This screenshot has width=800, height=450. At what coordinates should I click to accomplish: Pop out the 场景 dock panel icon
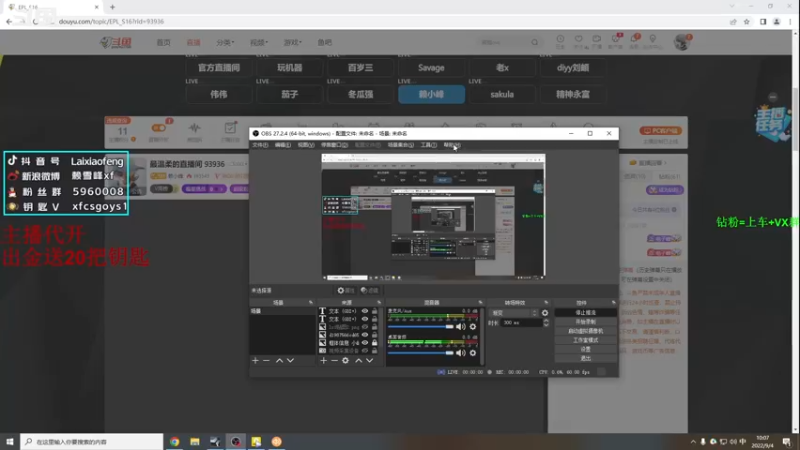[311, 303]
